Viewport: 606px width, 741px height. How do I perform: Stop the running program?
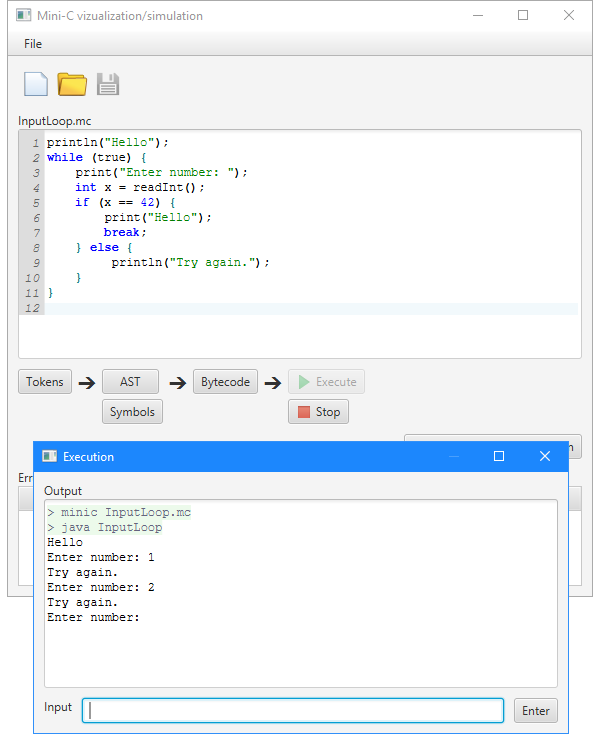tap(319, 412)
